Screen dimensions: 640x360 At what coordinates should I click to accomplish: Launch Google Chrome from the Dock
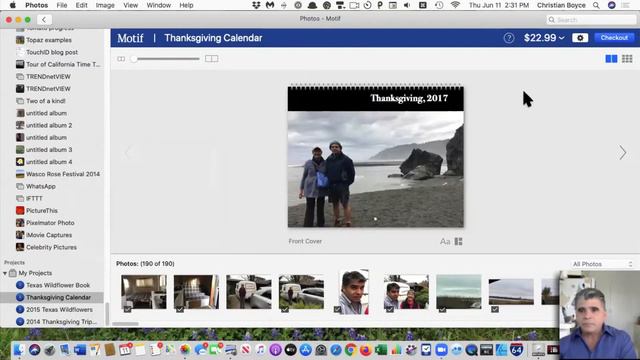coord(350,350)
